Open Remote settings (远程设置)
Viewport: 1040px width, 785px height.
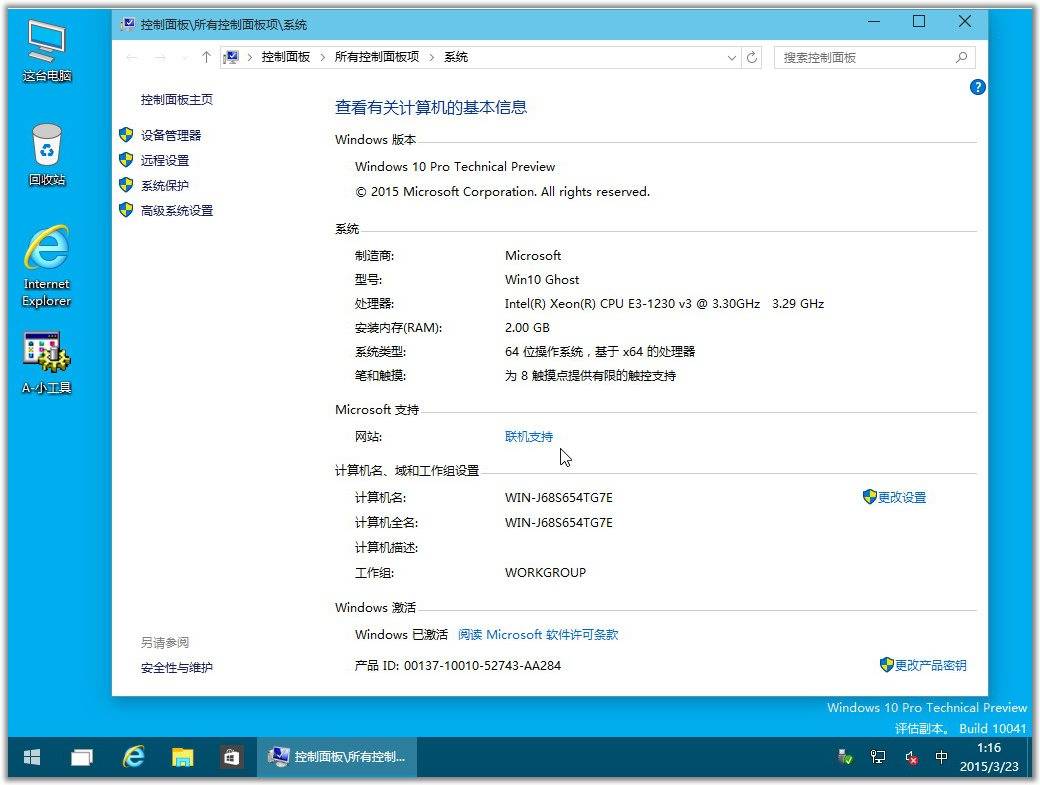coord(164,160)
